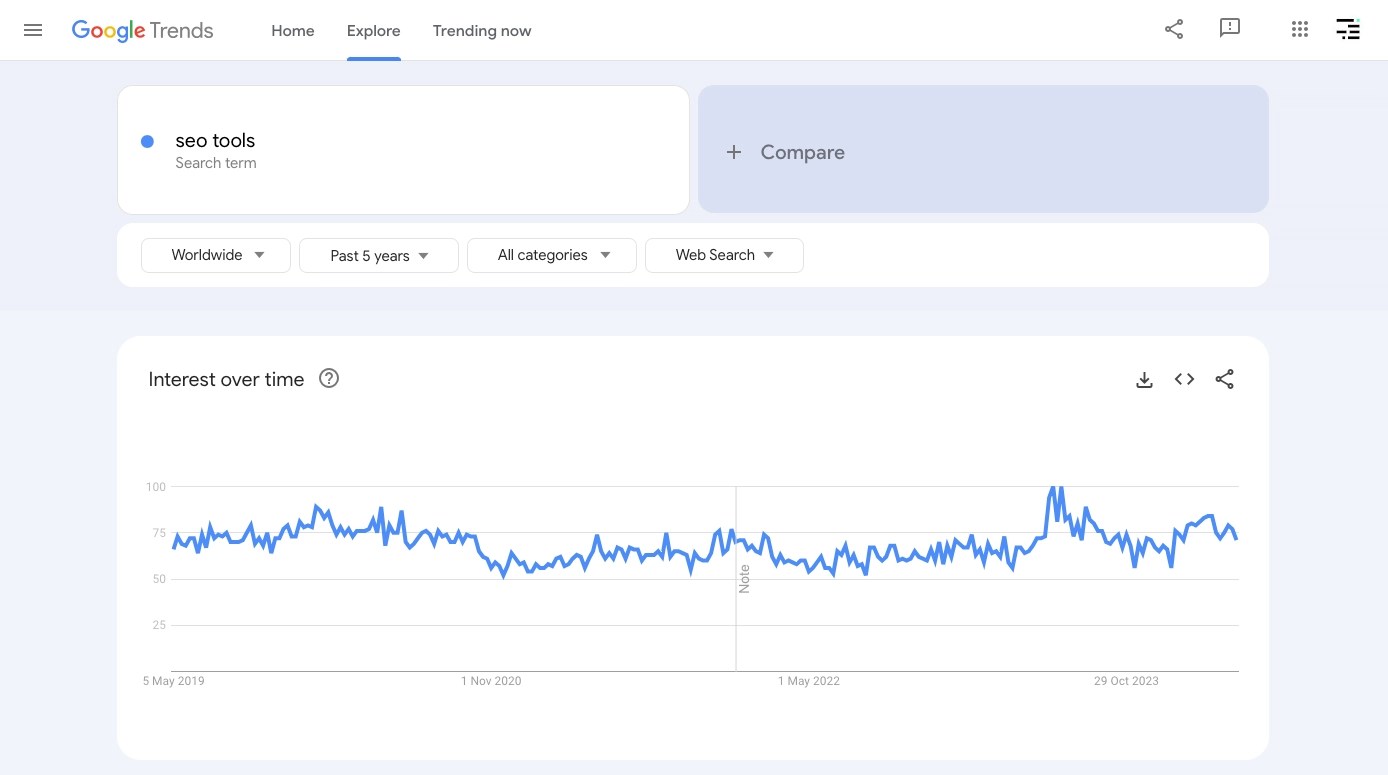Click the header share icon
Screen dimensions: 1388x775
tap(1174, 30)
